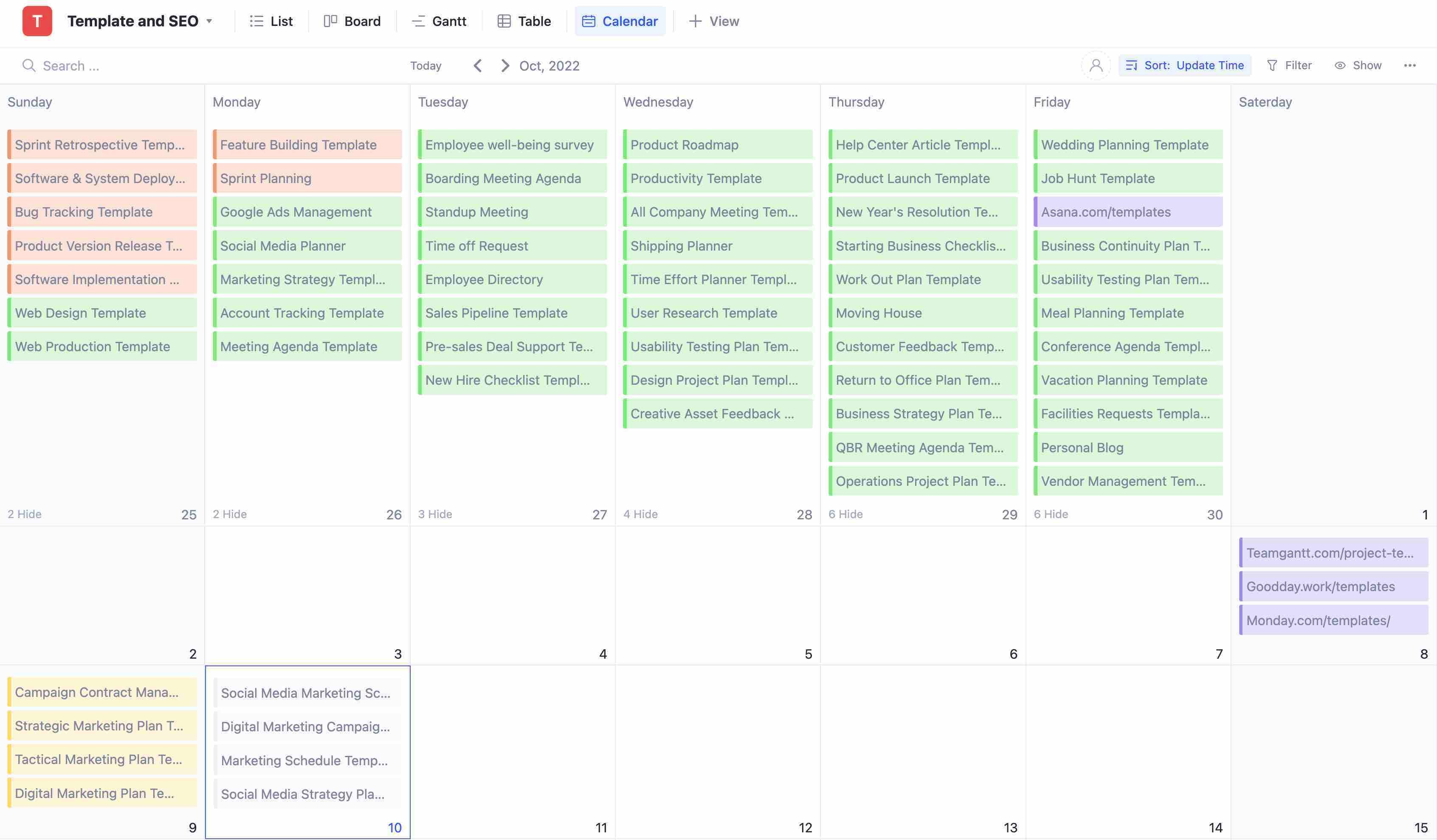Click '6 Hide' under Friday 30
Viewport: 1437px width, 840px height.
pos(1051,514)
